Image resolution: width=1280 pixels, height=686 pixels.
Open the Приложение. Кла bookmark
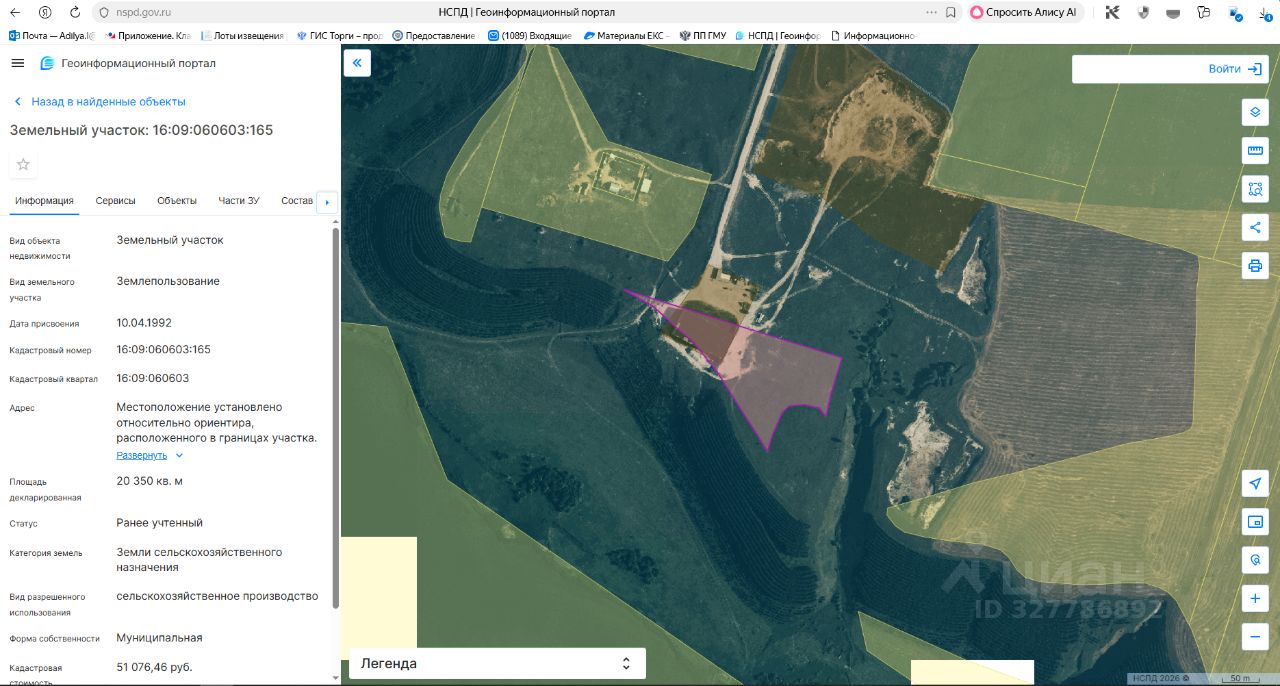147,35
